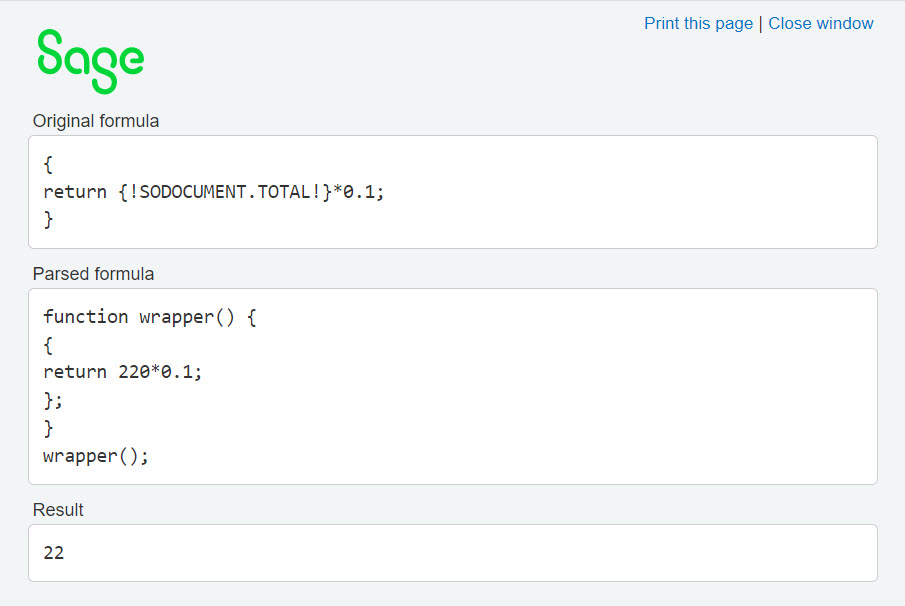The image size is (905, 606).
Task: Click the Close window link
Action: click(820, 23)
